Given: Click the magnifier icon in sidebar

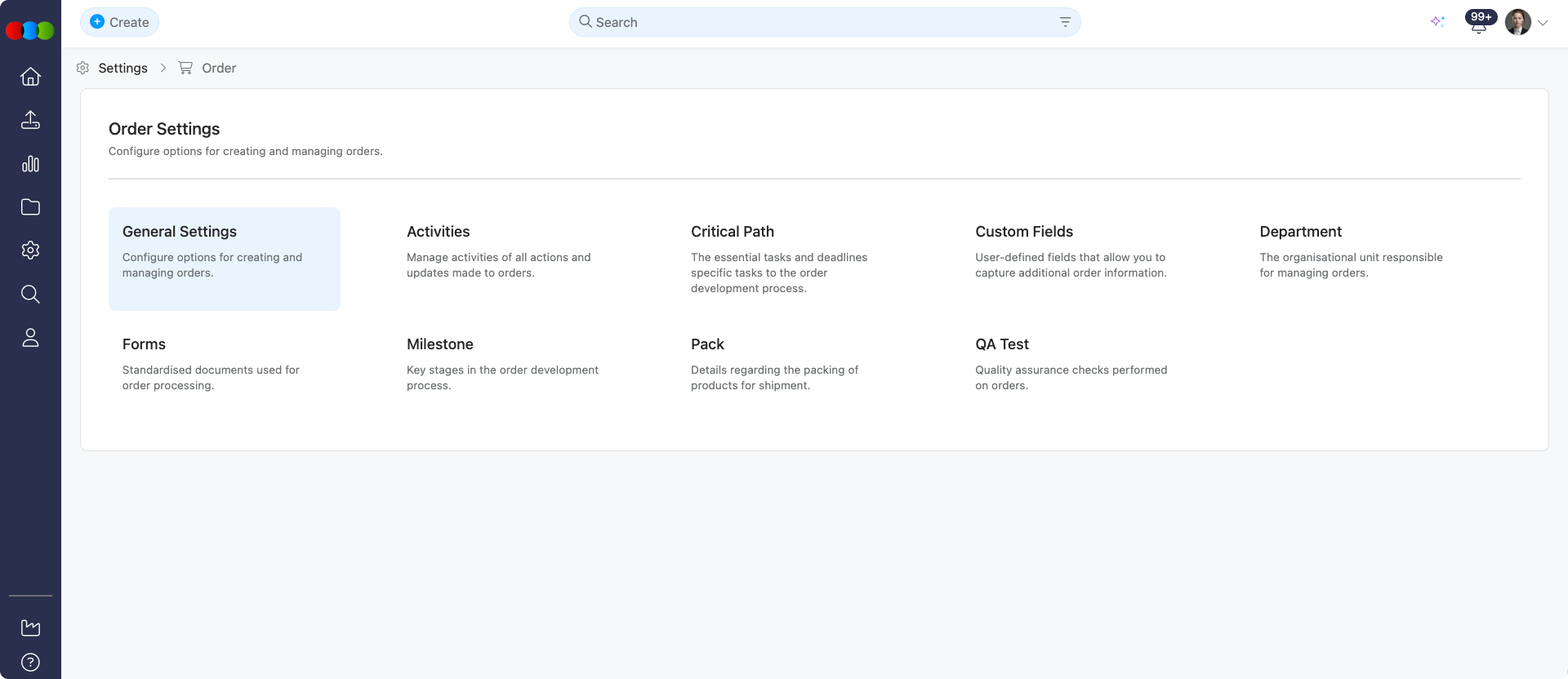Looking at the screenshot, I should pos(30,294).
